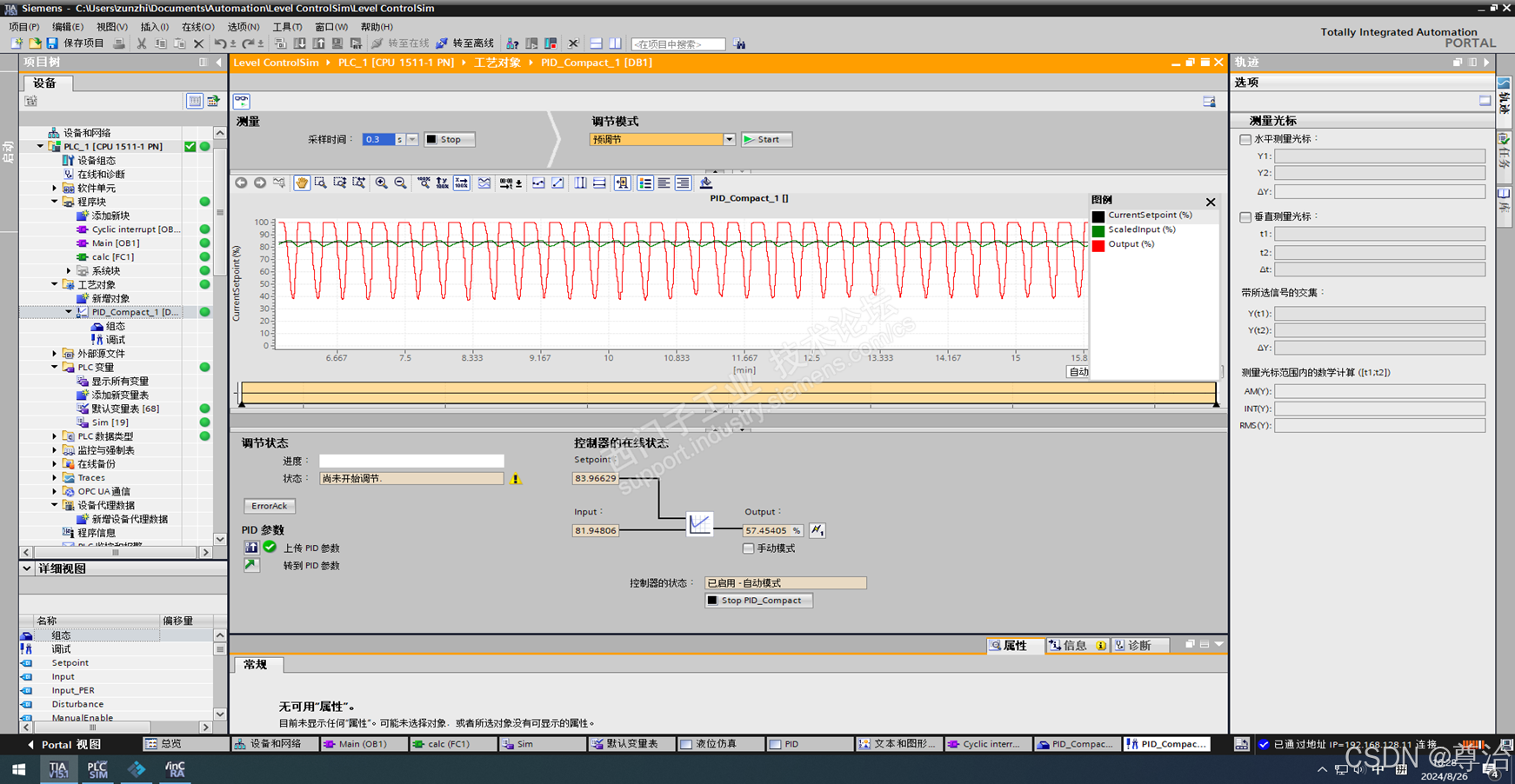Check the vertical measurement cursor checkbox
The width and height of the screenshot is (1515, 784).
(x=1245, y=216)
